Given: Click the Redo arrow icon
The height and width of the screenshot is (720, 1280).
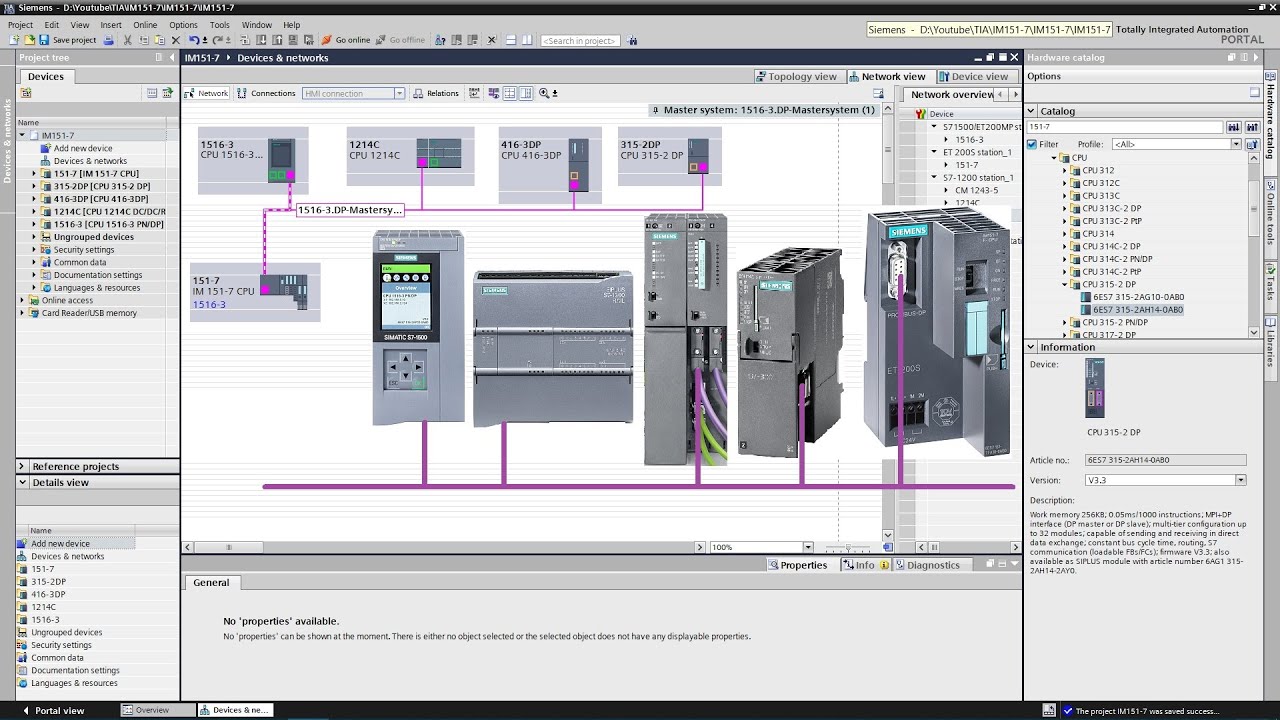Looking at the screenshot, I should point(216,40).
